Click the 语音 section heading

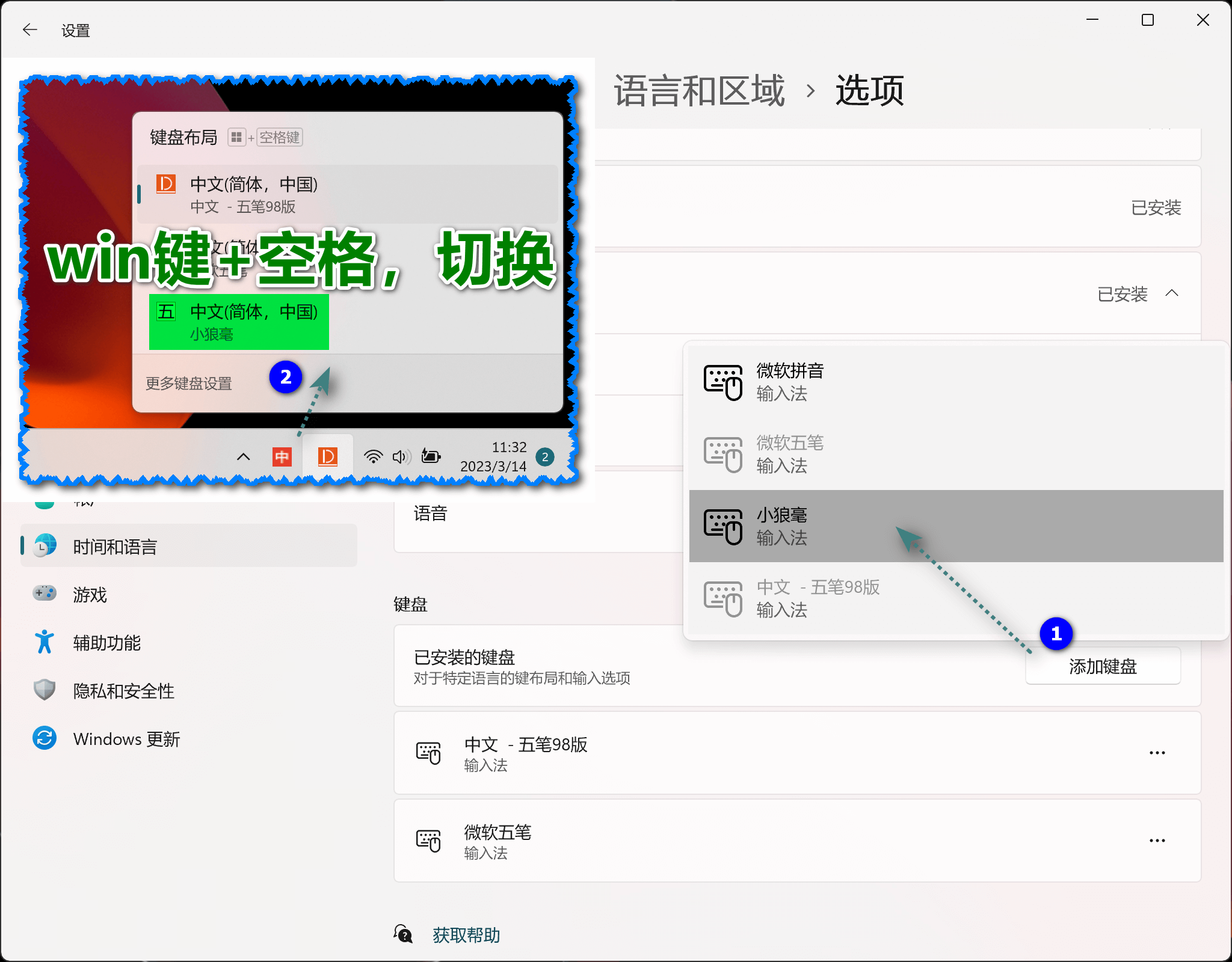(x=430, y=513)
